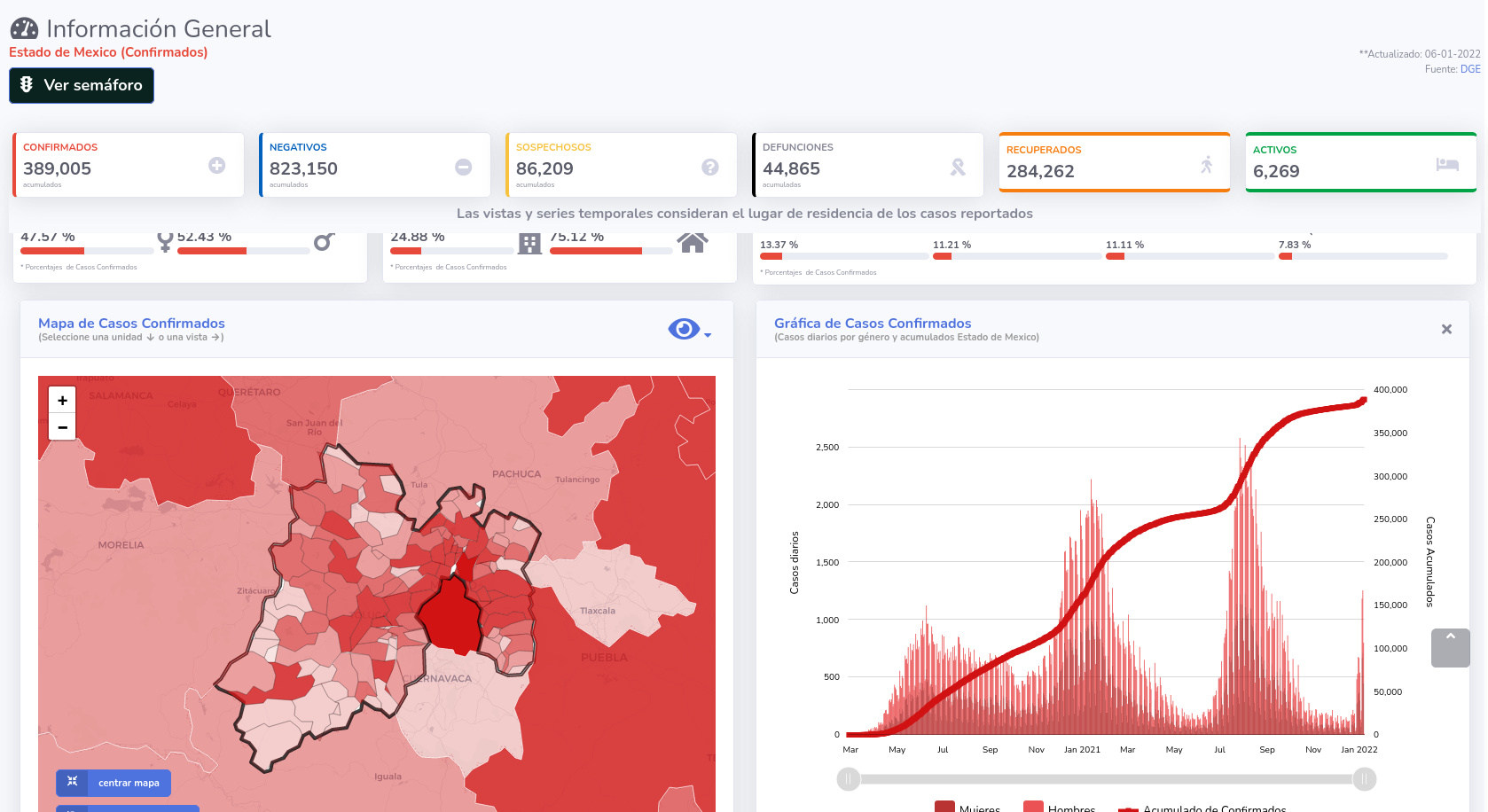The width and height of the screenshot is (1488, 812).
Task: Click the Estado de Mexico (Confirmados) subtitle
Action: [108, 52]
